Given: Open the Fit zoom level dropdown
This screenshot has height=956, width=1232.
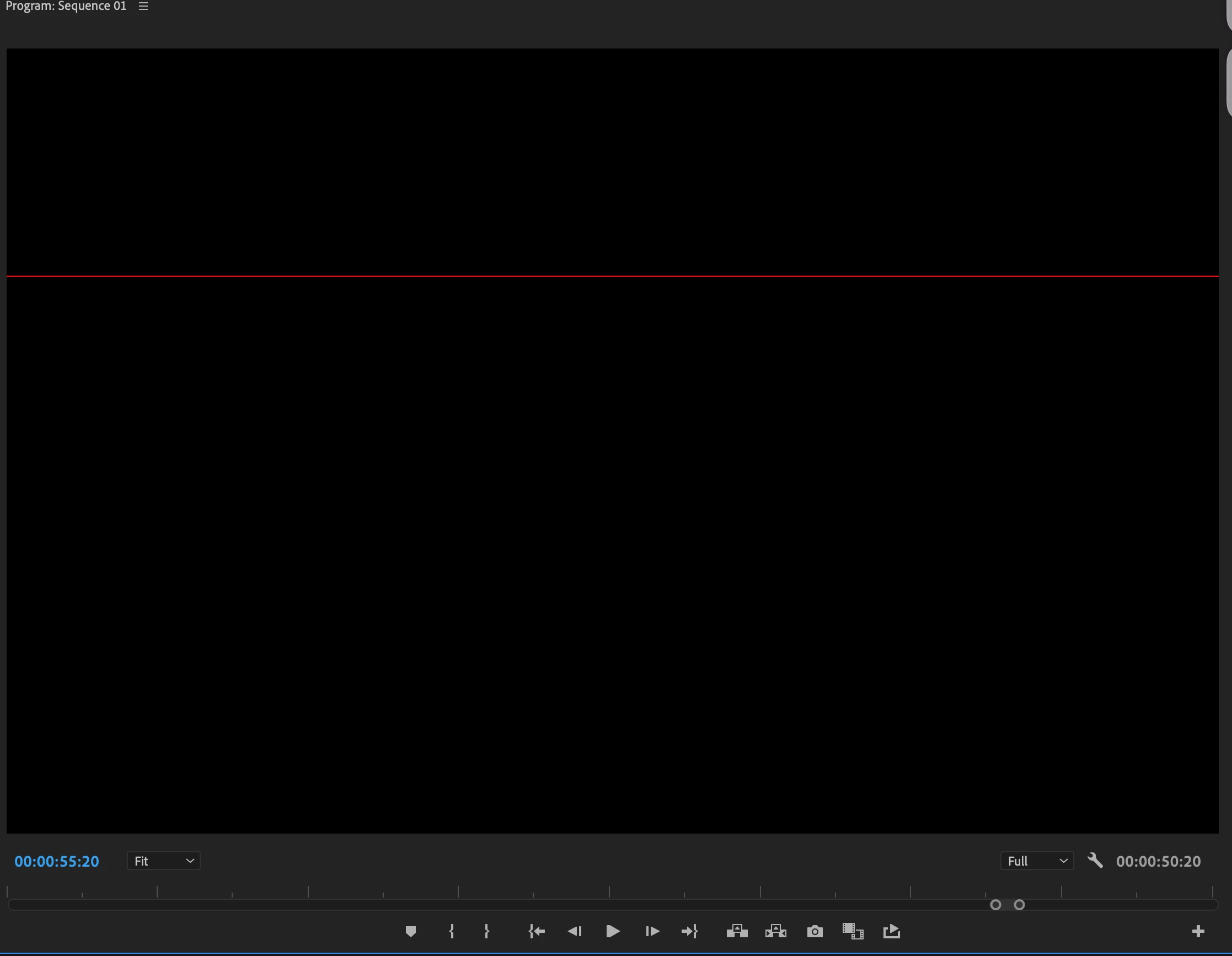Looking at the screenshot, I should [x=164, y=861].
